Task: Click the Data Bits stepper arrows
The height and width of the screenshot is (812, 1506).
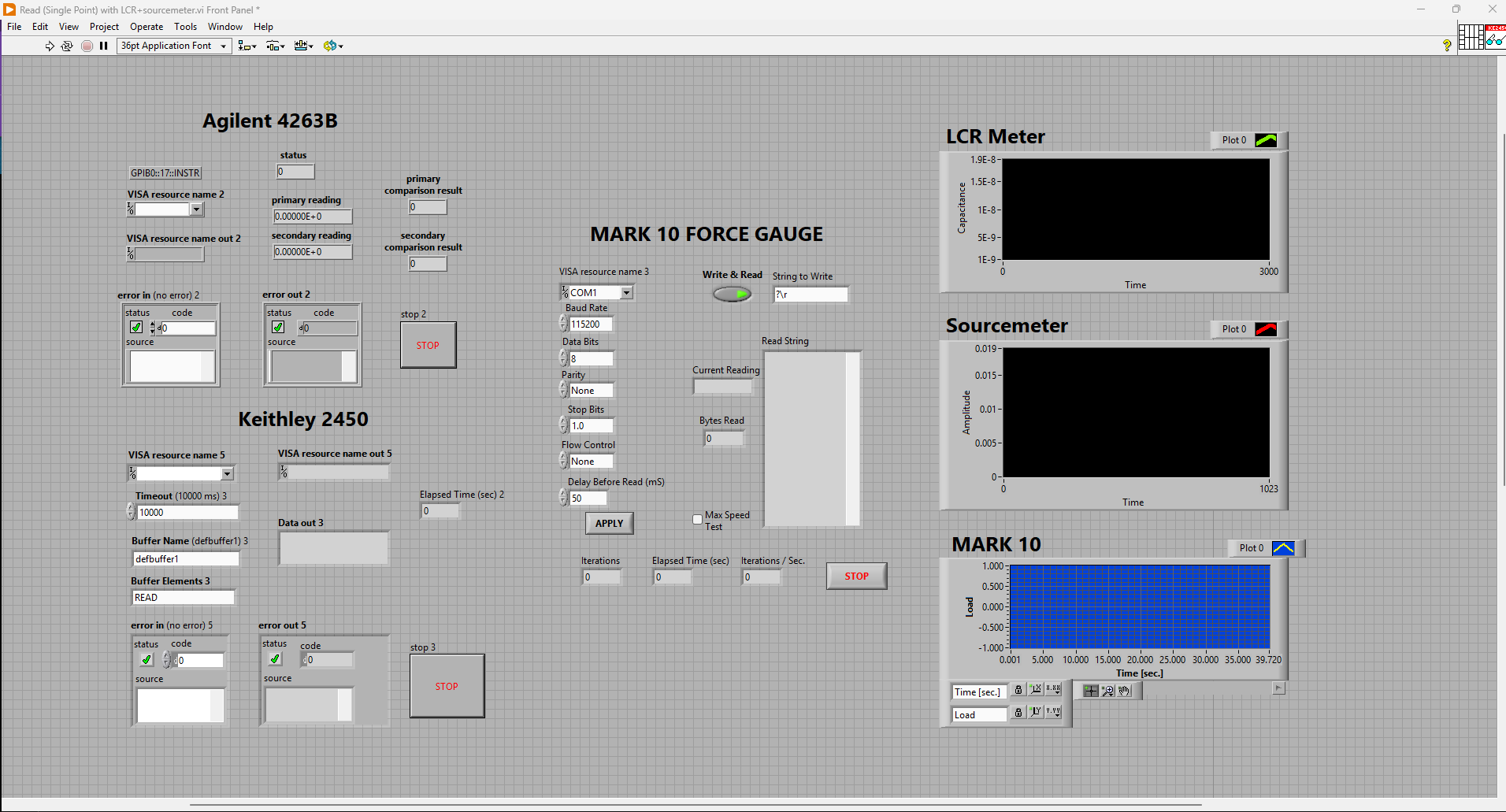Action: click(563, 358)
